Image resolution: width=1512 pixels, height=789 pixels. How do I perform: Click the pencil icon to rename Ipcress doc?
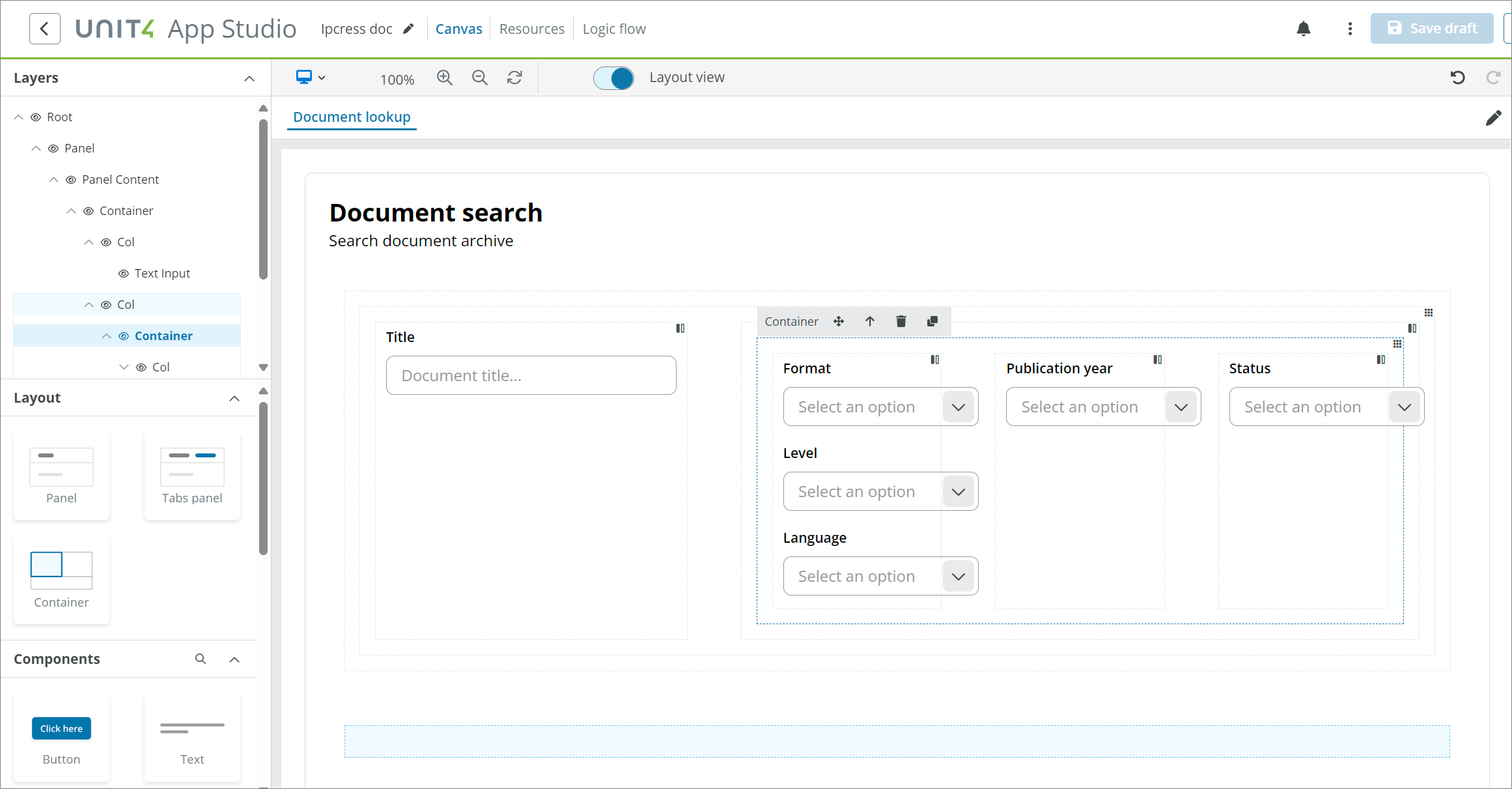409,28
